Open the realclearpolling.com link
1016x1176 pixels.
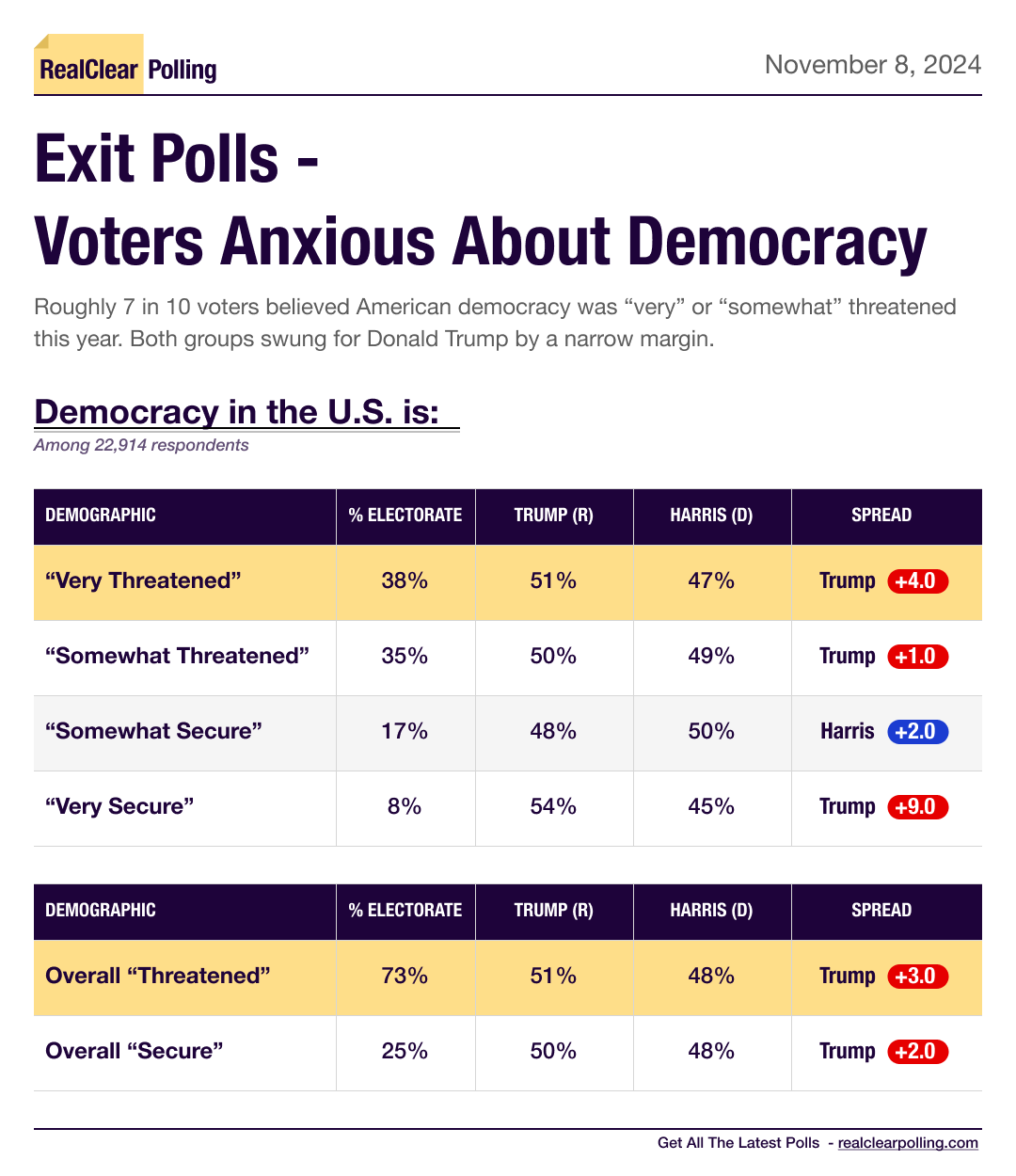(908, 1142)
